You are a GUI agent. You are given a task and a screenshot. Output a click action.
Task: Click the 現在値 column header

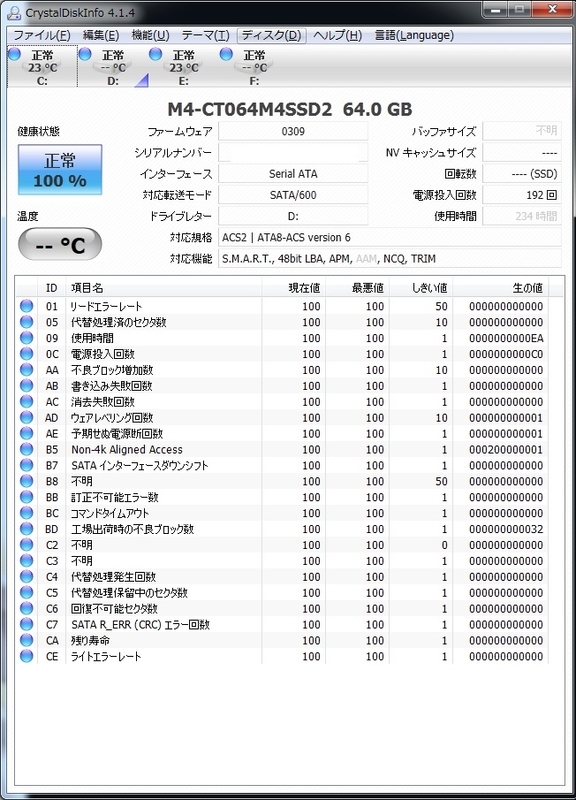pyautogui.click(x=294, y=288)
